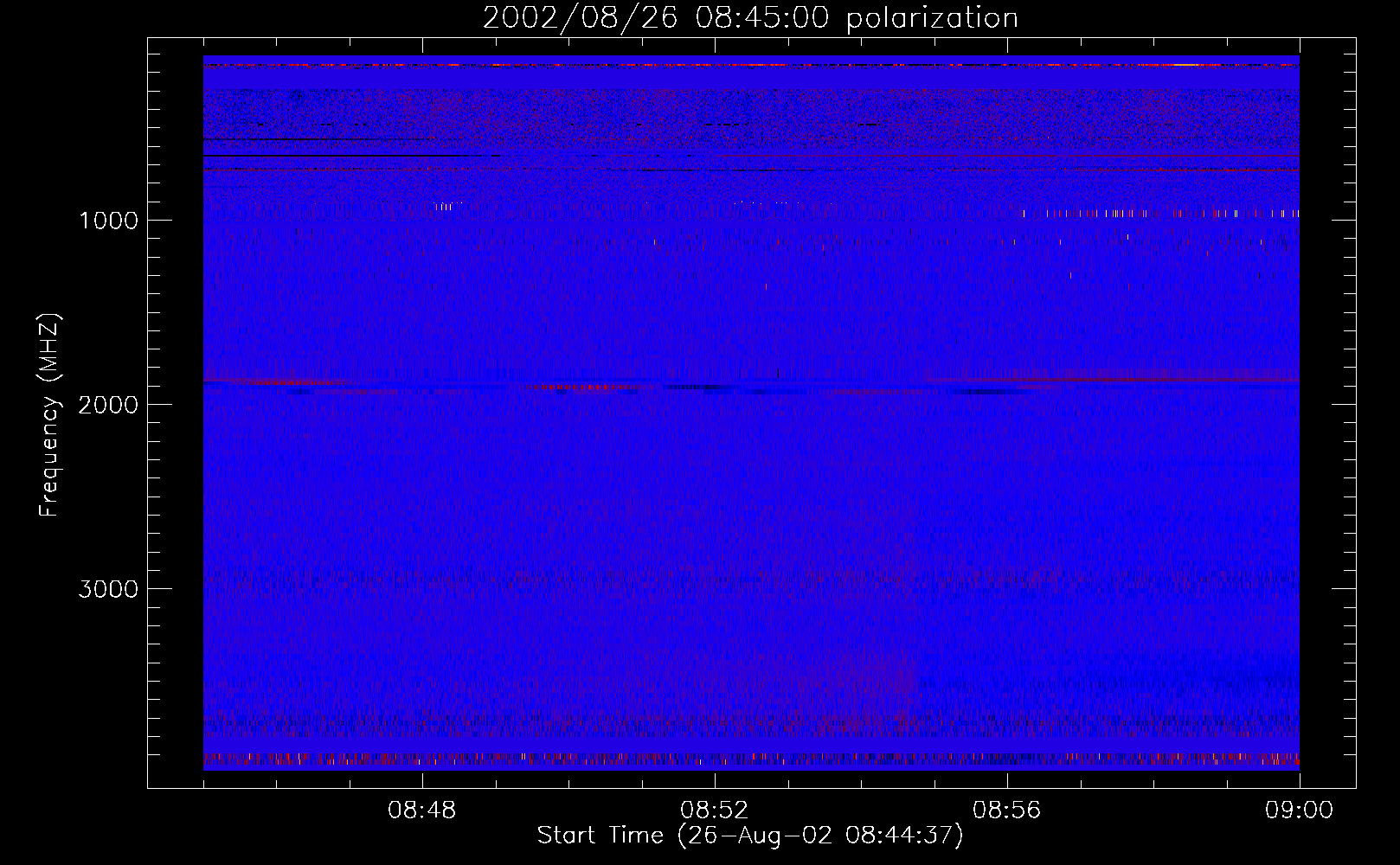Select the 'Start Time (26-Aug-02 08:44:37)' label
The width and height of the screenshot is (1400, 865).
[750, 836]
